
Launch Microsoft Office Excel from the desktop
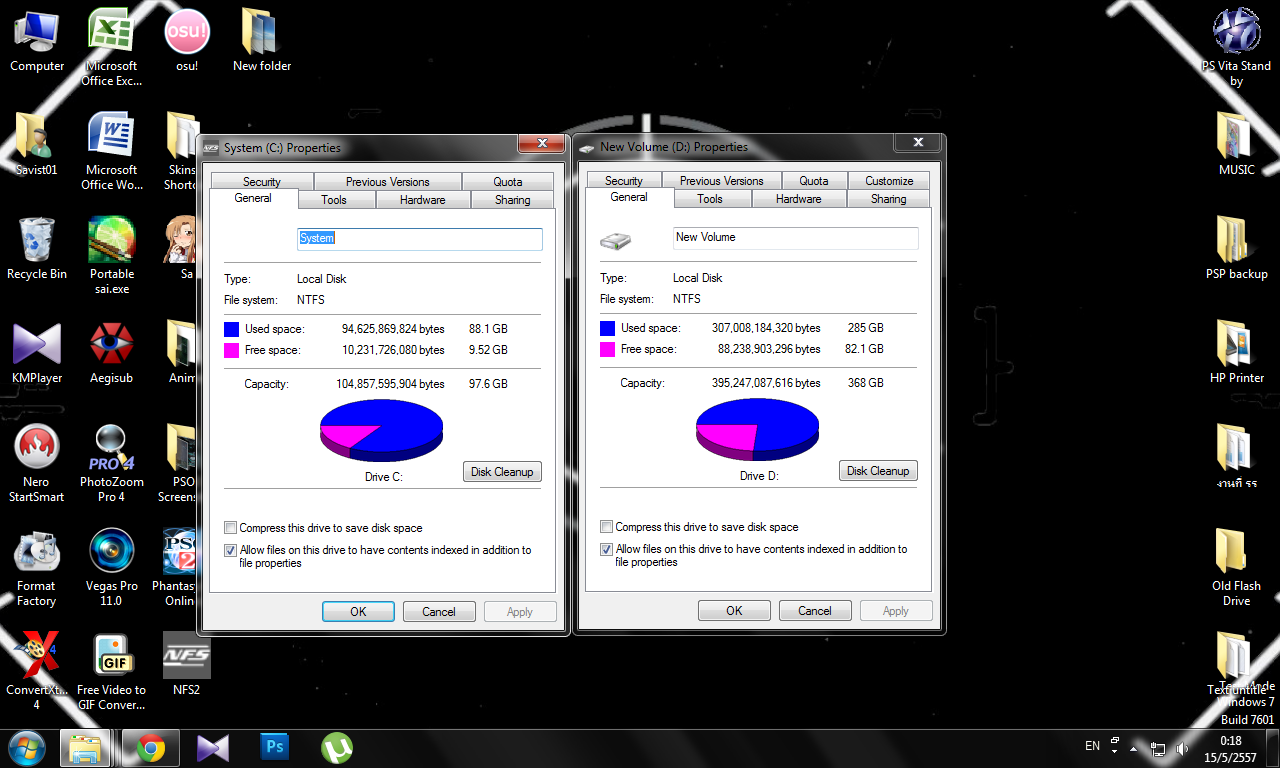(x=111, y=47)
